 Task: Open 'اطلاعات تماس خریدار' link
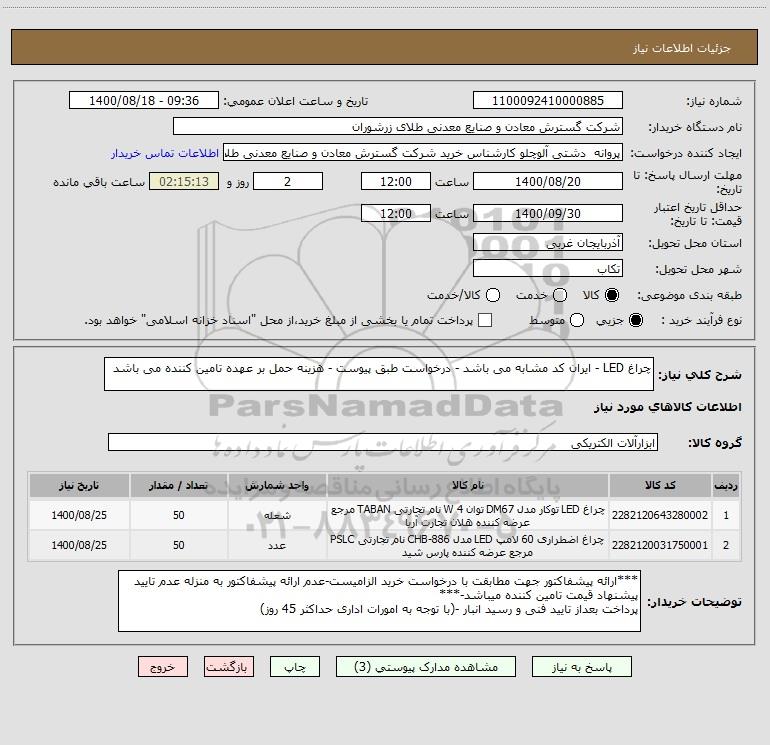pos(165,153)
